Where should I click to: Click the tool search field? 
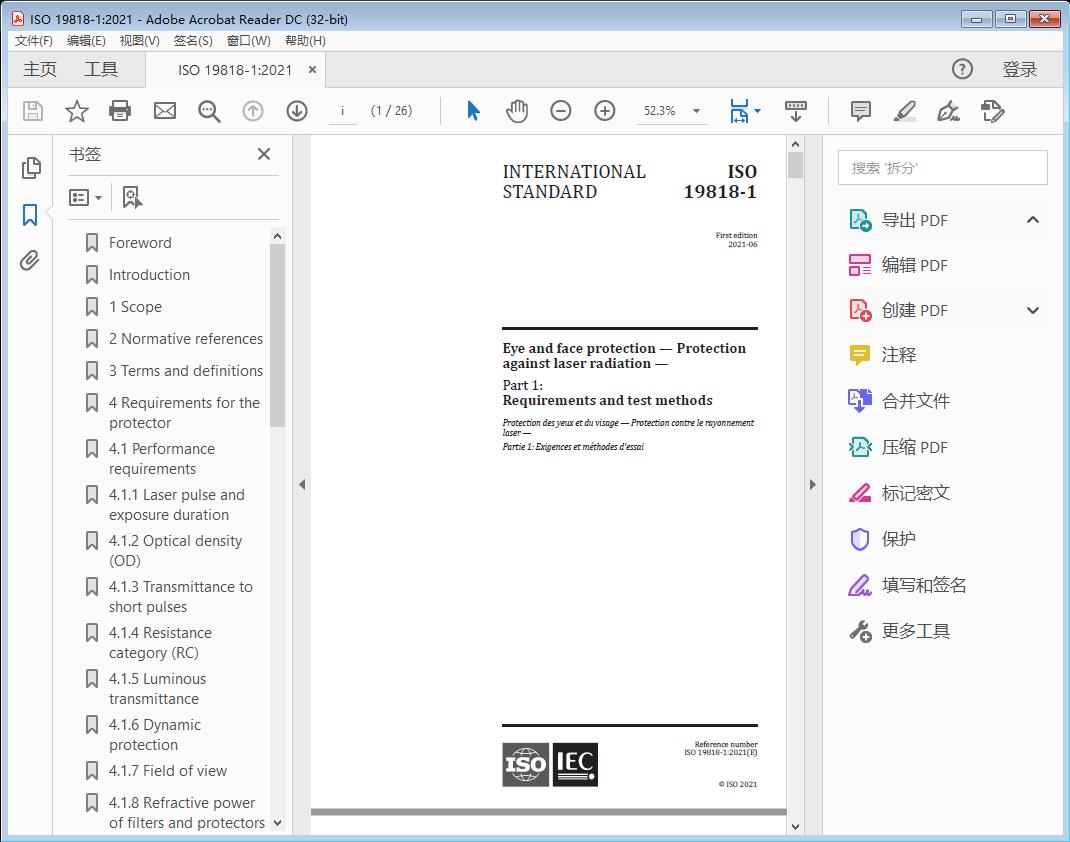pos(942,168)
